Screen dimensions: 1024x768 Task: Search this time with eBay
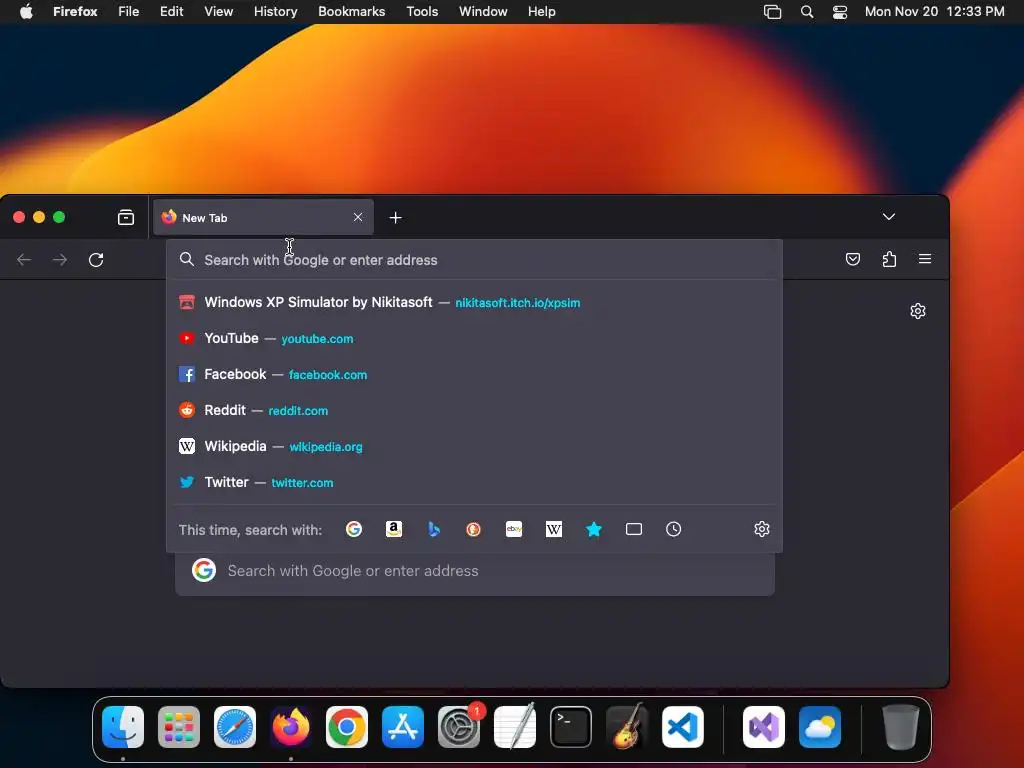pyautogui.click(x=514, y=529)
